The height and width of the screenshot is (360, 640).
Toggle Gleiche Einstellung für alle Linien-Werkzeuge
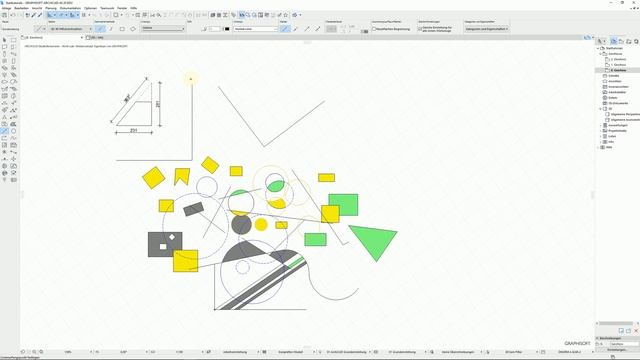[x=420, y=29]
